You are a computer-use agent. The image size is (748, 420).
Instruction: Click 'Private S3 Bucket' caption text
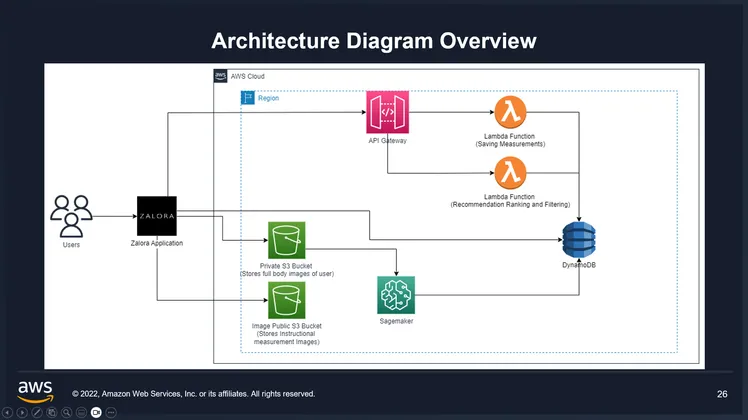point(286,266)
